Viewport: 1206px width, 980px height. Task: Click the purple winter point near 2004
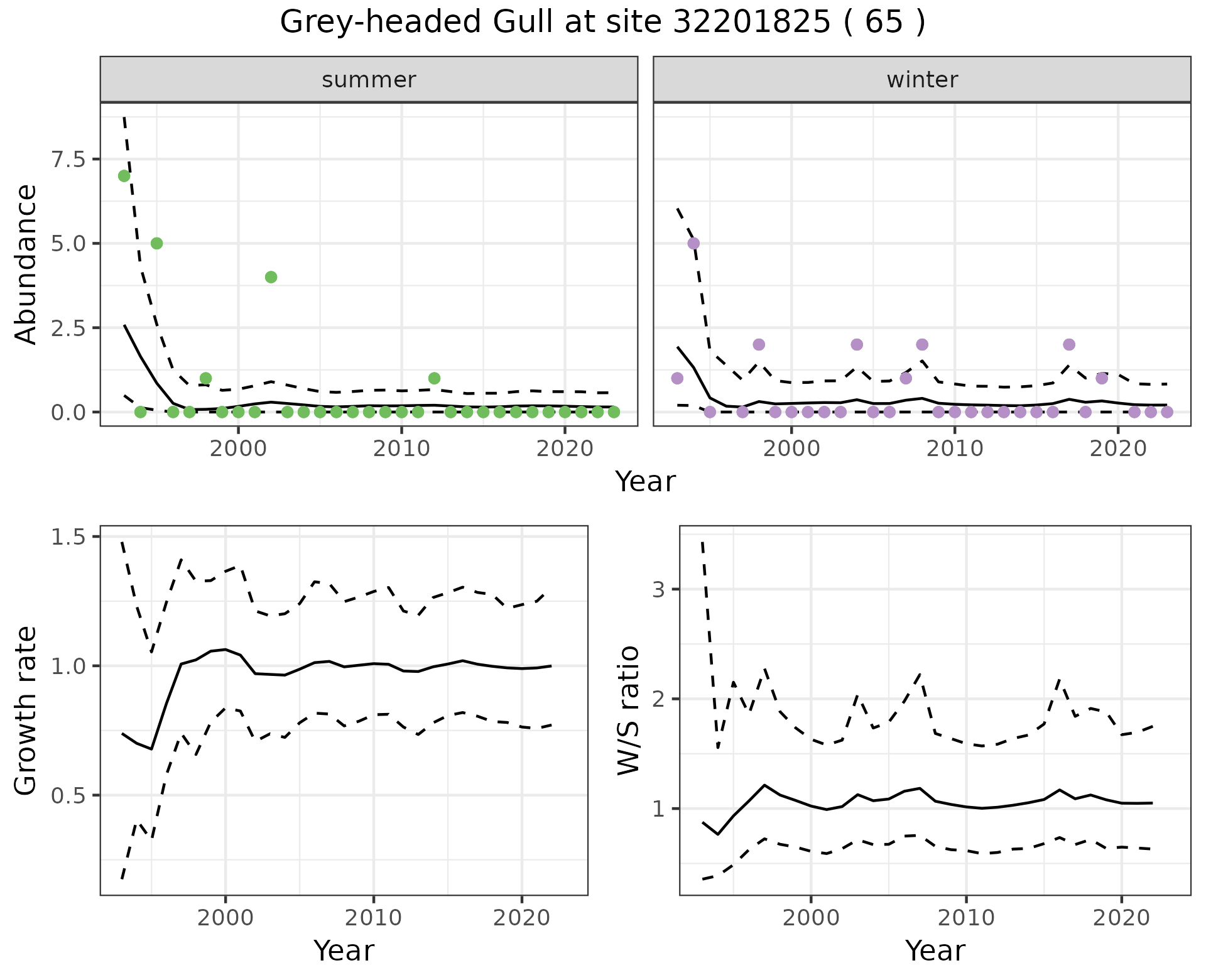[857, 344]
